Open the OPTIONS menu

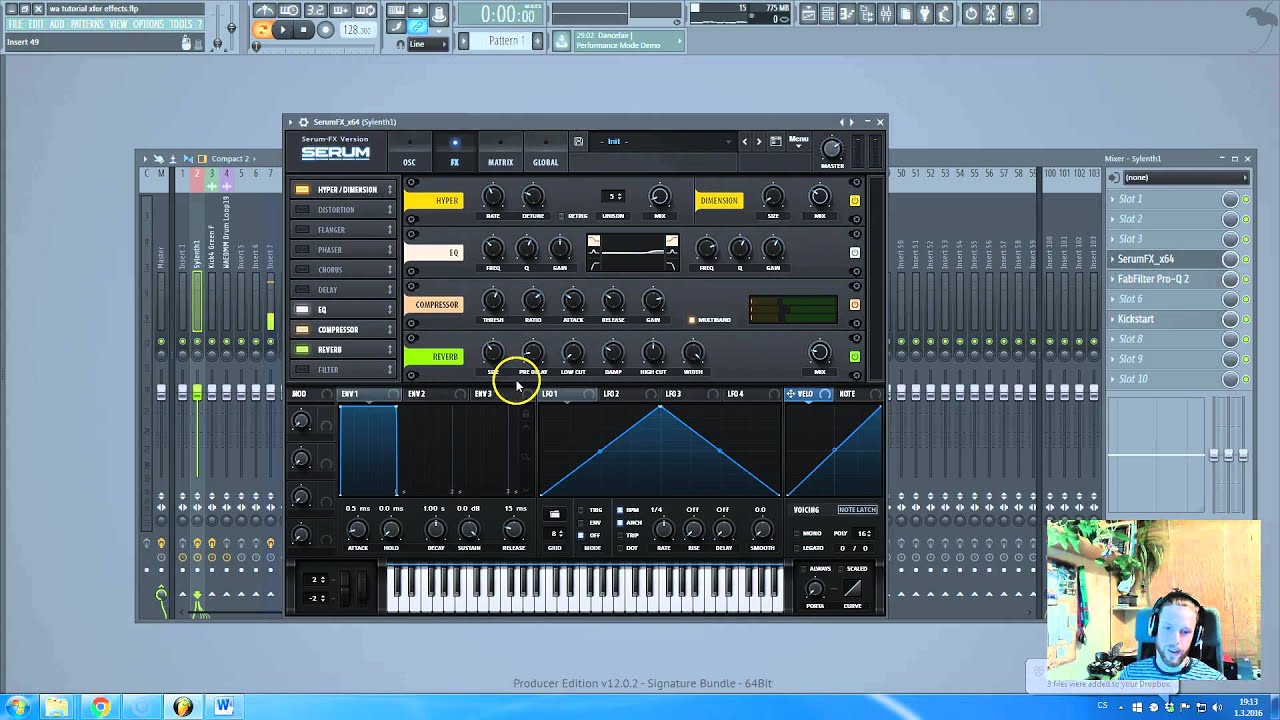coord(148,24)
